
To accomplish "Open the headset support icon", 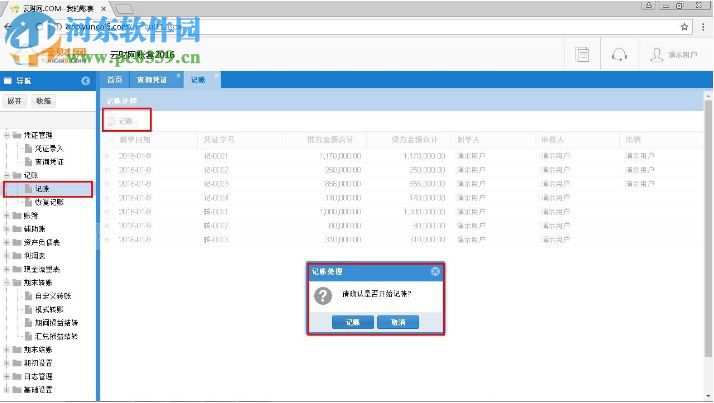I will pos(619,55).
